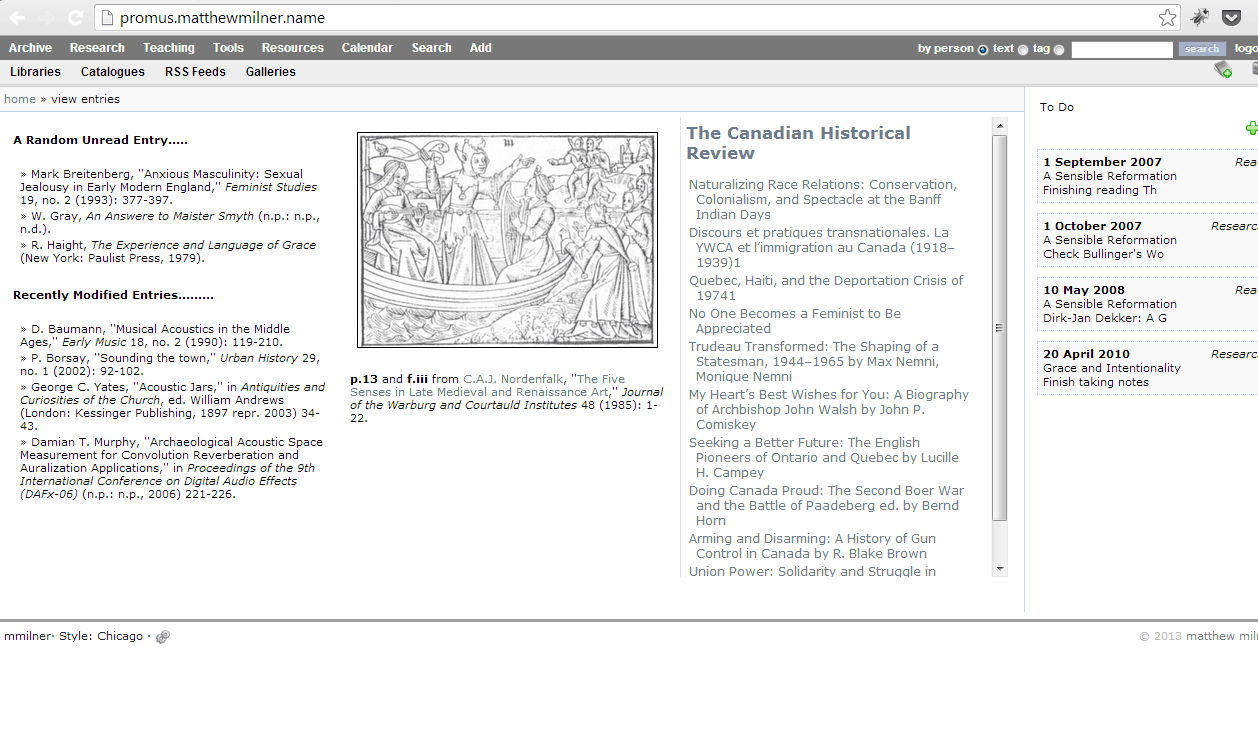
Task: Open the Mark Breitenberg 'Anxious Masculinity' entry
Action: pyautogui.click(x=168, y=187)
